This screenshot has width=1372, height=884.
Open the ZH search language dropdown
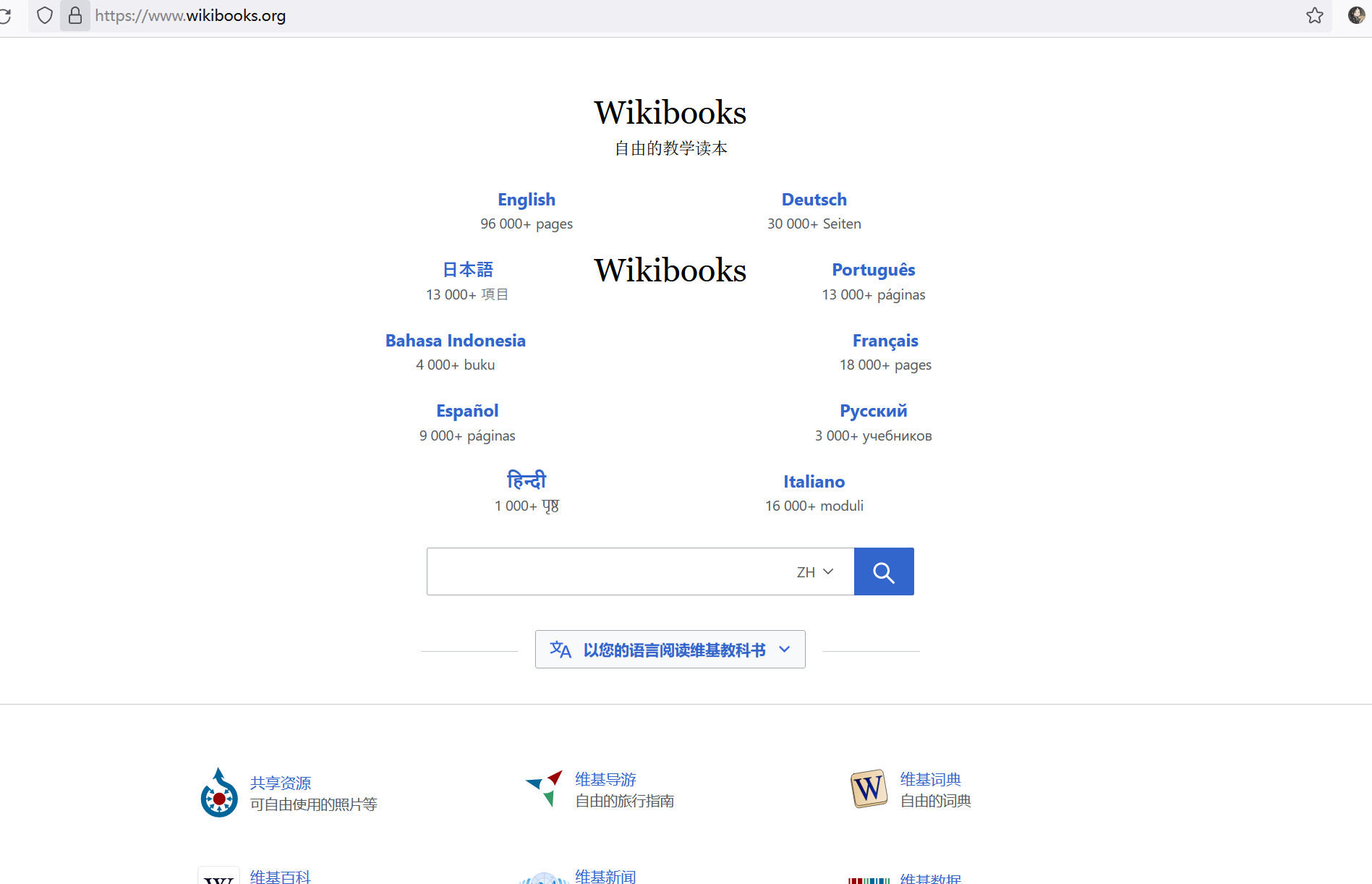(x=815, y=572)
